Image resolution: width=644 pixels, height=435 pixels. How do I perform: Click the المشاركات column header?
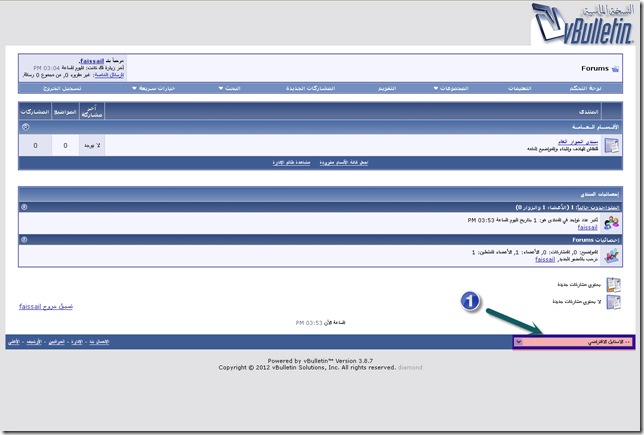tap(35, 112)
